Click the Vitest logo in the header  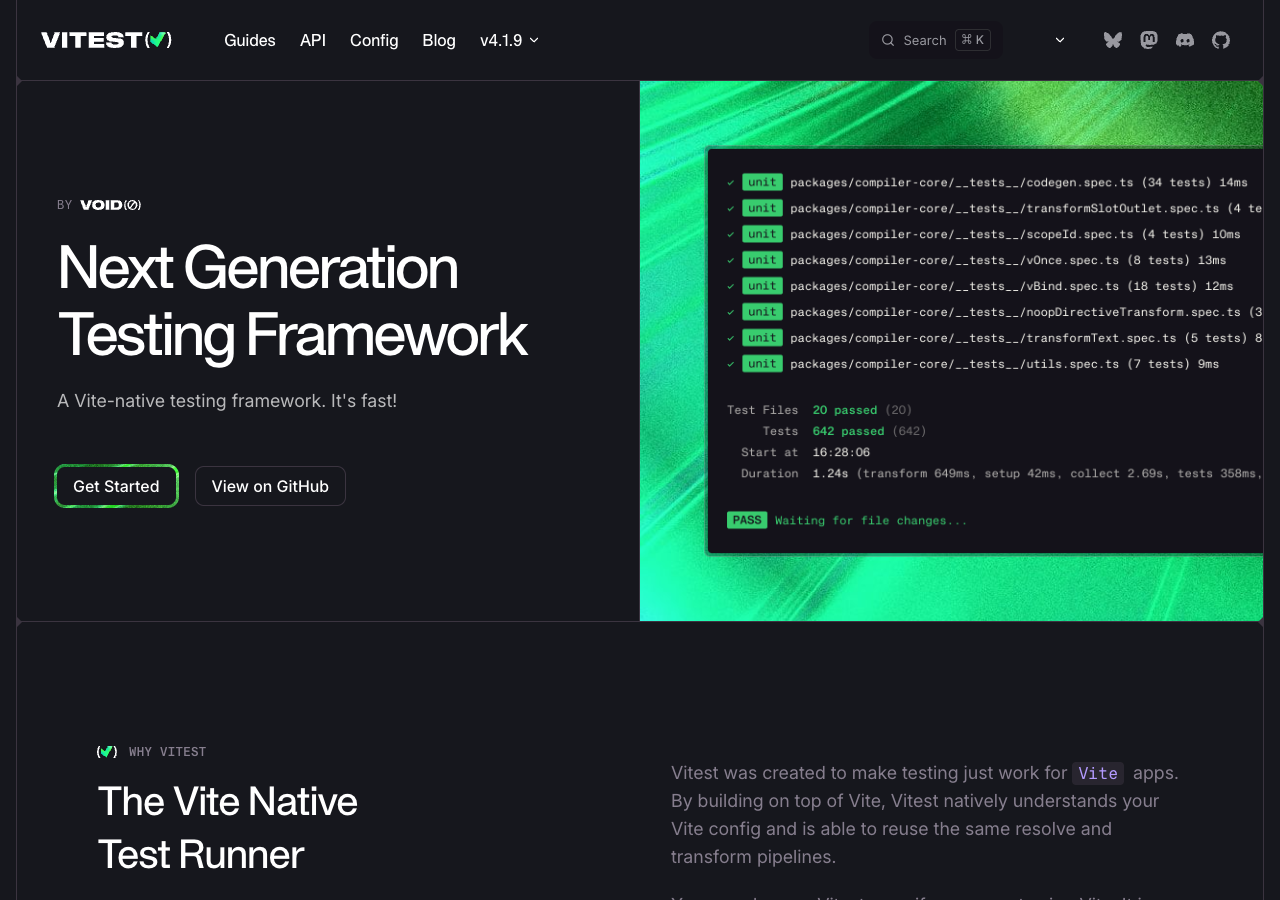(x=106, y=40)
